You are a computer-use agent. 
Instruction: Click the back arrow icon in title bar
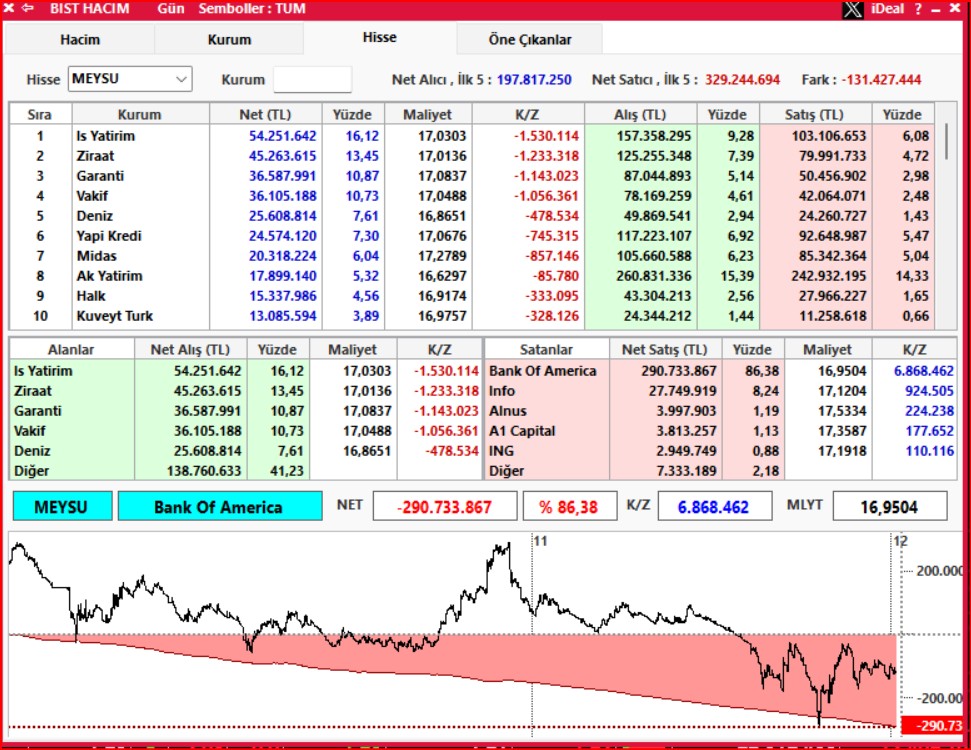tap(26, 9)
